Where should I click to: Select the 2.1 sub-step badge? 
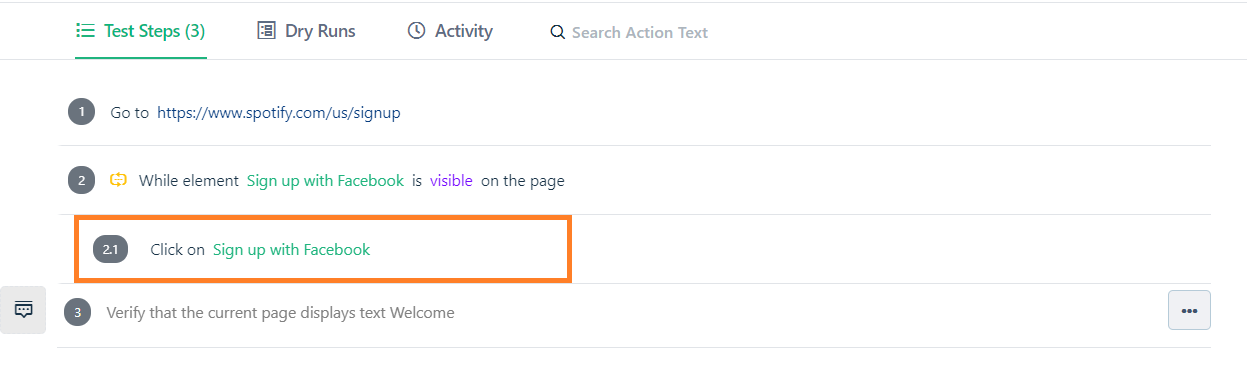tap(110, 249)
